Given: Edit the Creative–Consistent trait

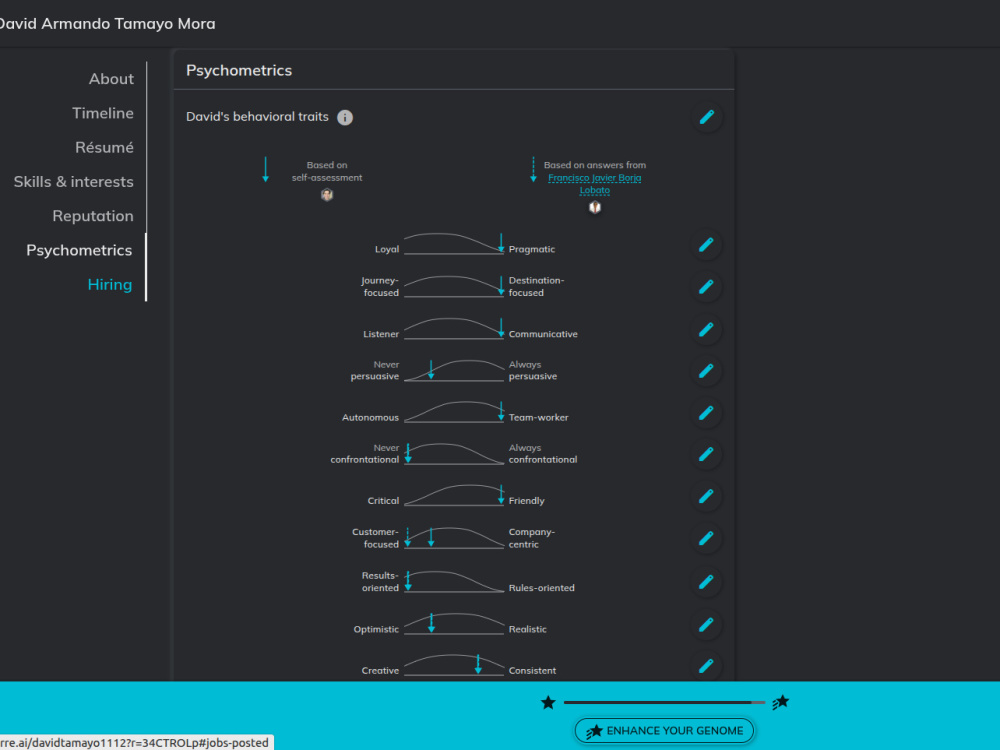Looking at the screenshot, I should [706, 666].
